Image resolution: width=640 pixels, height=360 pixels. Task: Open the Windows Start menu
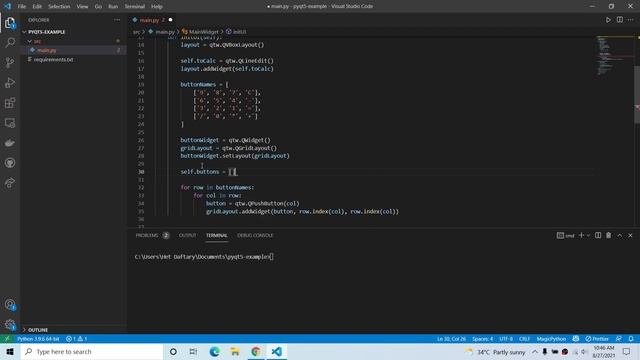coord(10,351)
